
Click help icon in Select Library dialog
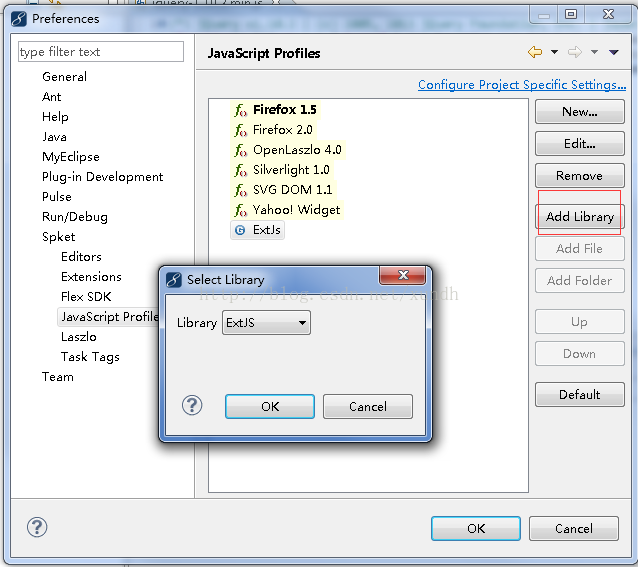[192, 406]
